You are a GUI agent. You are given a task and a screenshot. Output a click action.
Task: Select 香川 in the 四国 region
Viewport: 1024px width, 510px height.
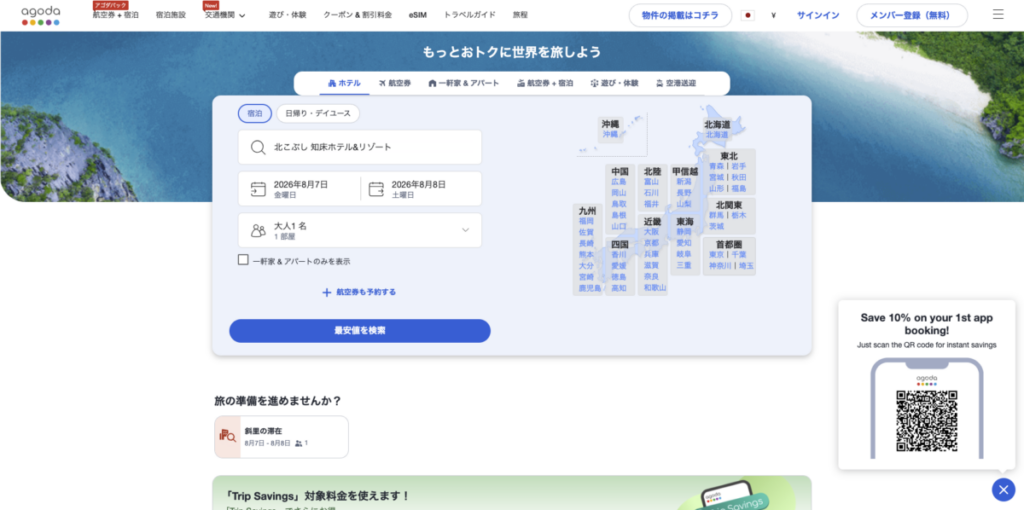click(x=619, y=255)
